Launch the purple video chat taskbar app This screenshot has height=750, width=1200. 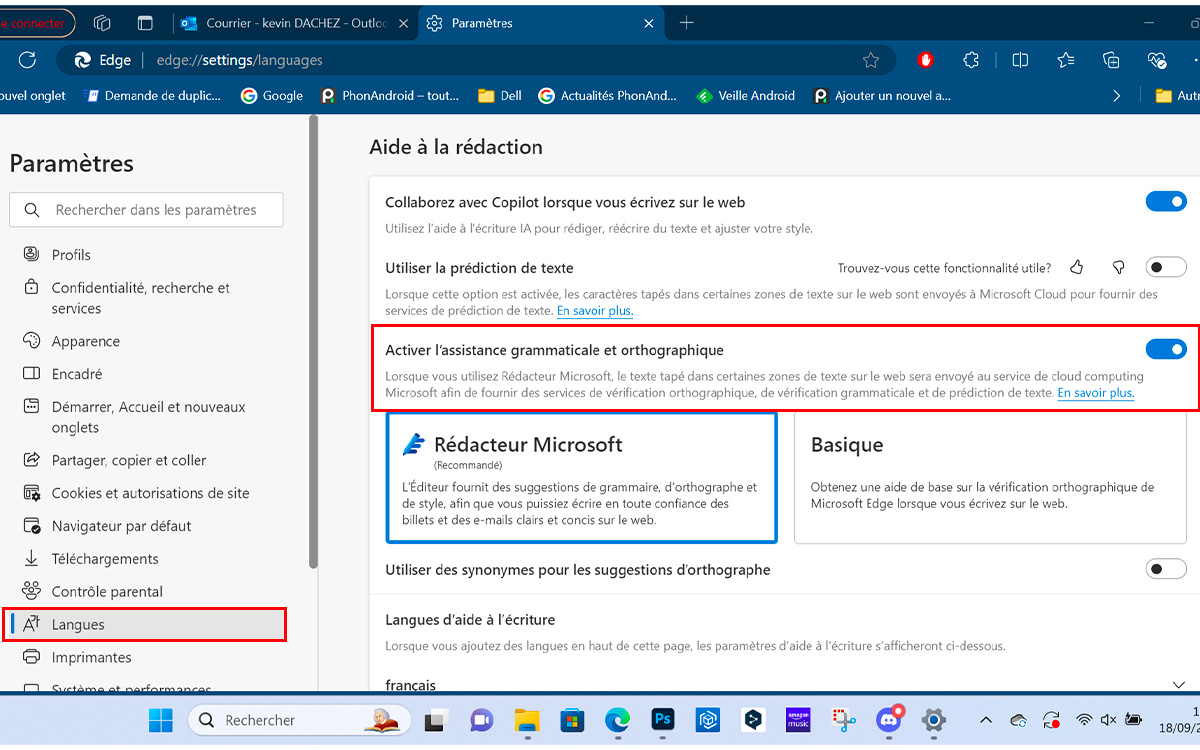(x=481, y=720)
